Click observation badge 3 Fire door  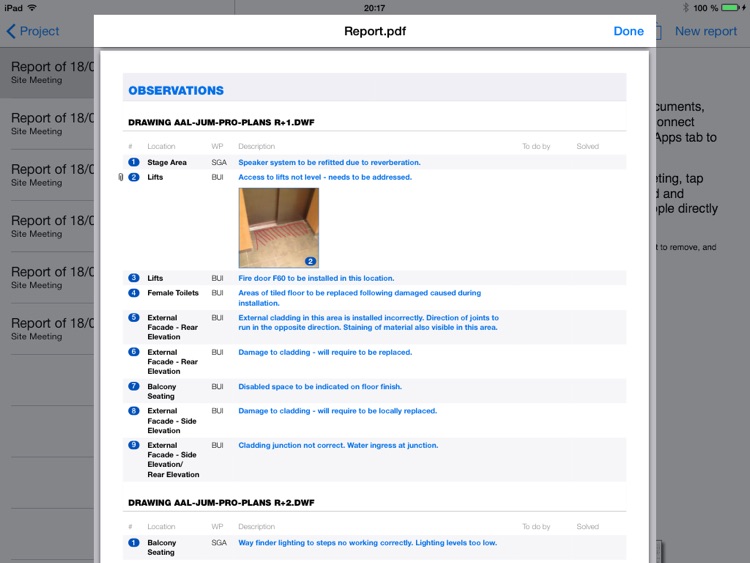[x=134, y=278]
